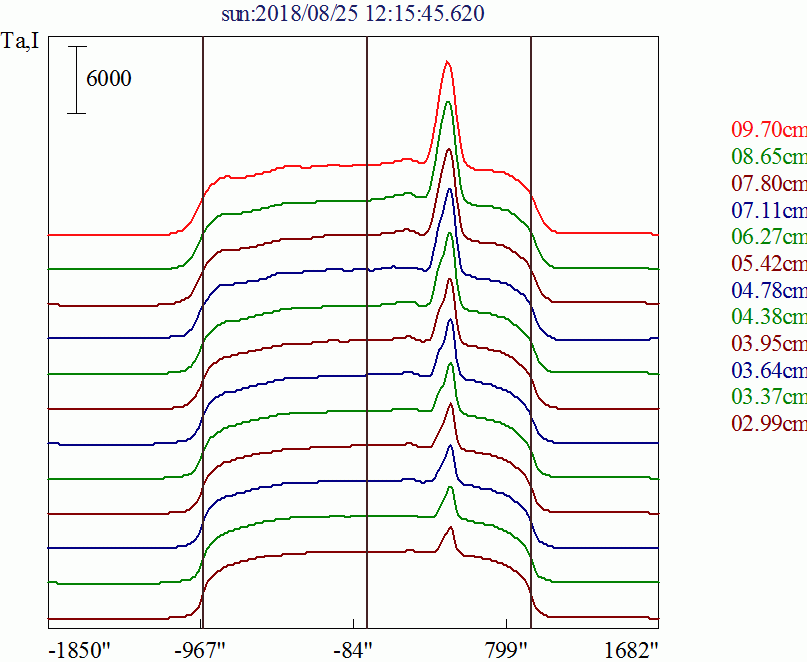Click the peak of the red 09.70cm curve
Screen dimensions: 807x662
(x=447, y=61)
